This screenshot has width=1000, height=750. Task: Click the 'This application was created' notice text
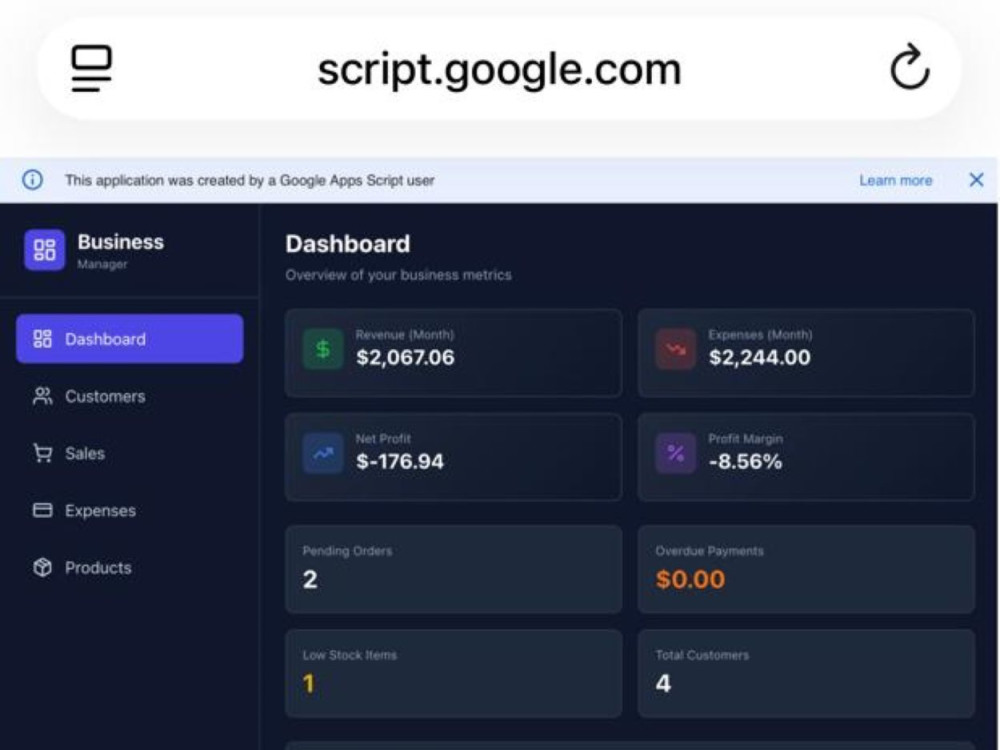(249, 180)
